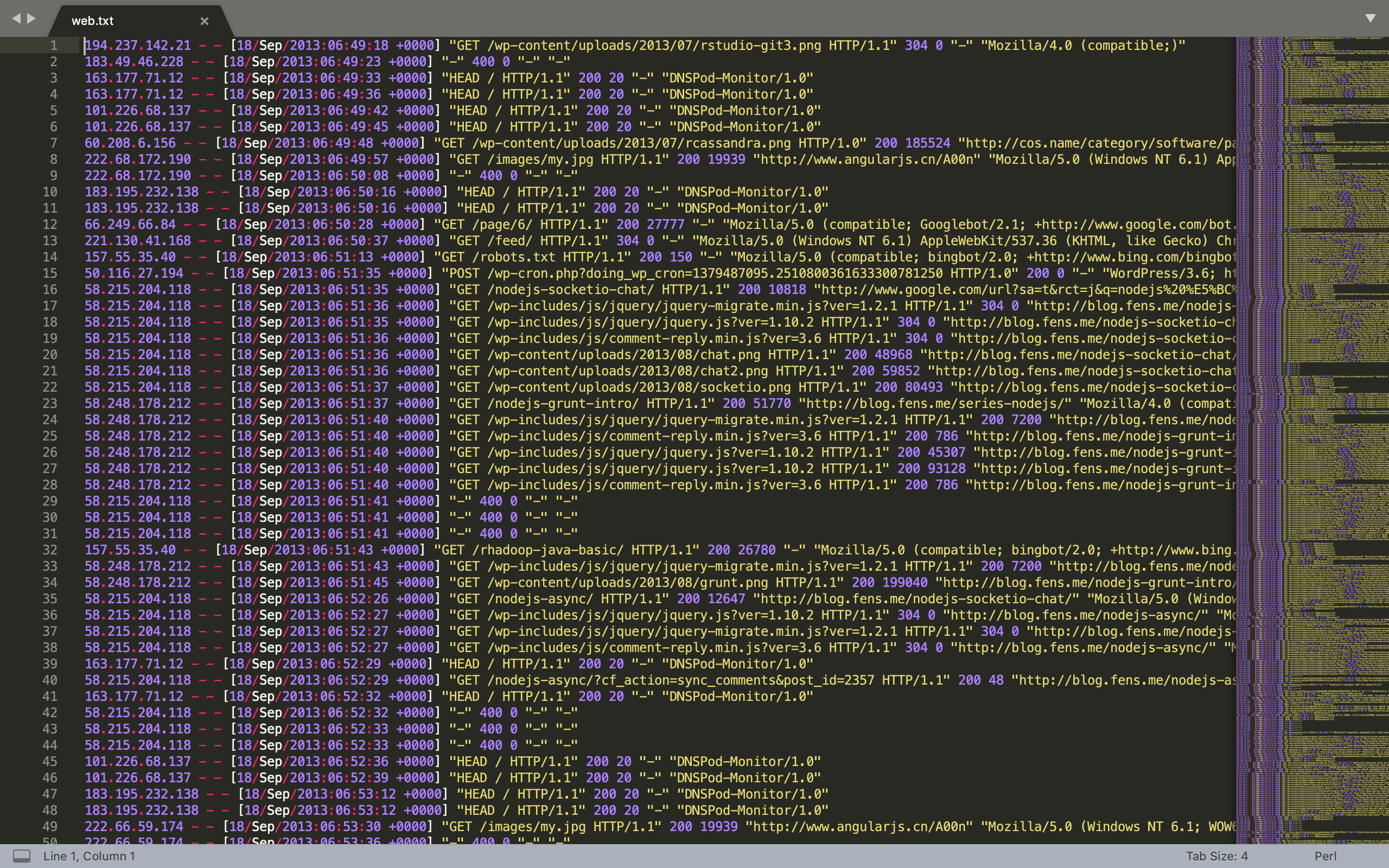Close the web.txt tab

(205, 21)
